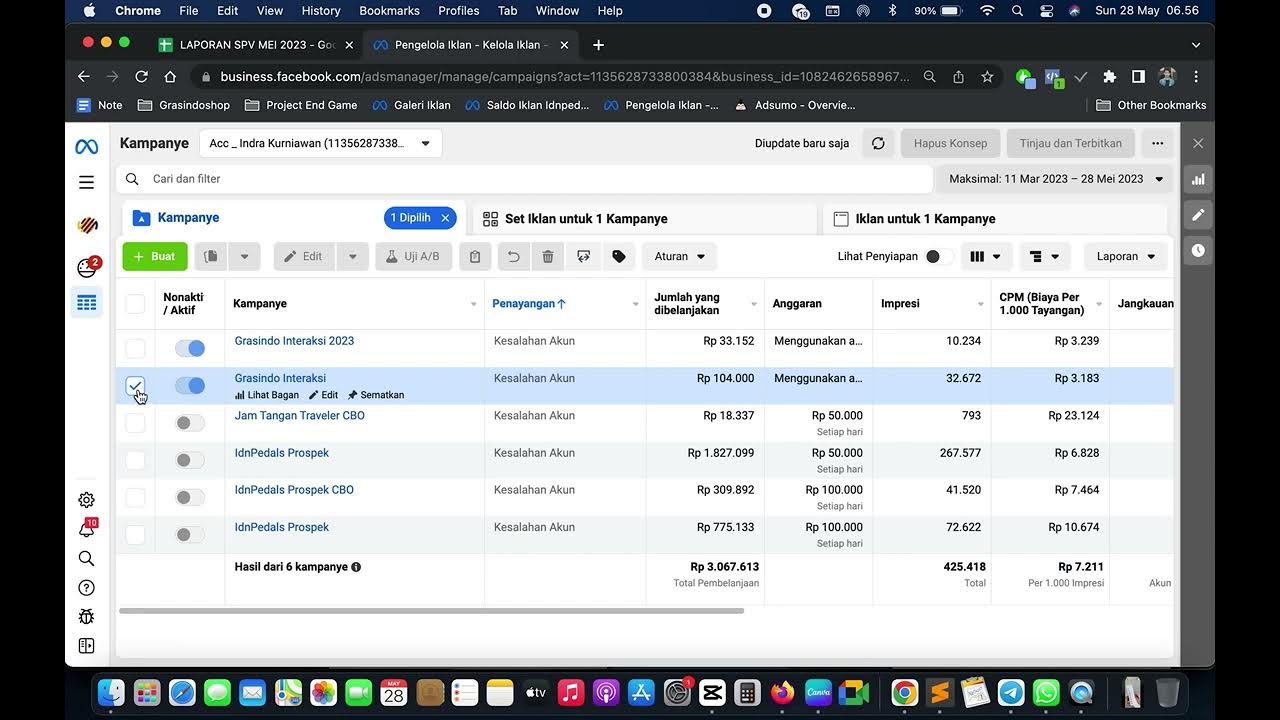
Task: Click the Edit button in the toolbar
Action: coord(304,256)
